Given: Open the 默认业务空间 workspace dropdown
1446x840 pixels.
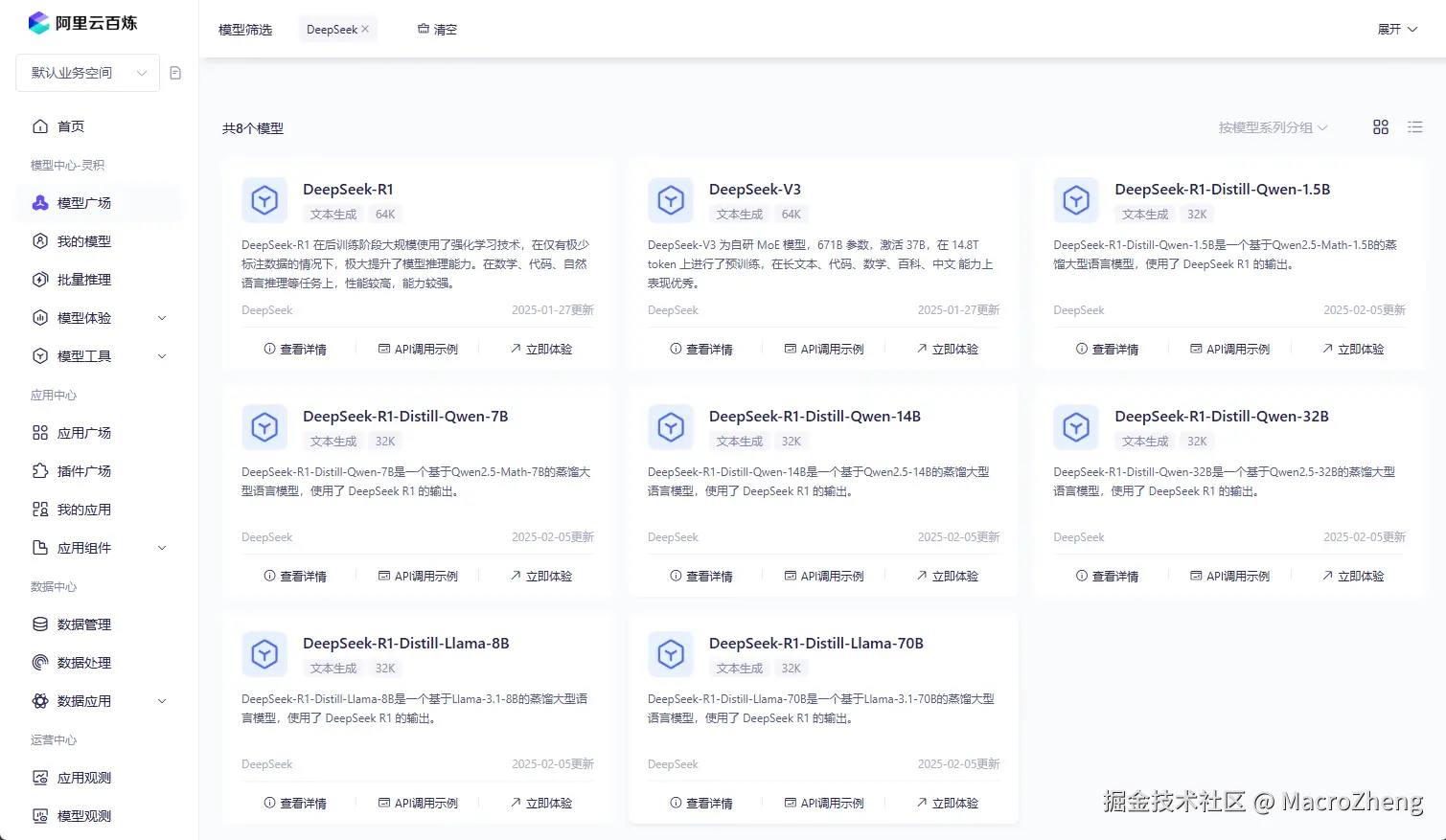Looking at the screenshot, I should [x=88, y=73].
